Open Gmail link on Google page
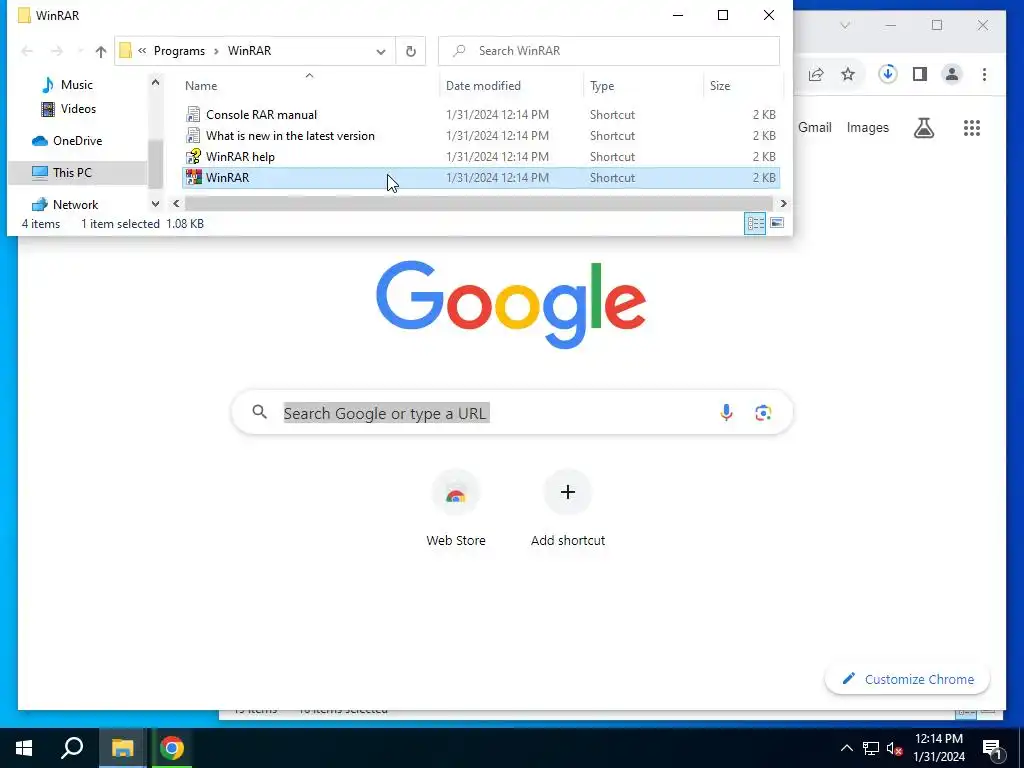This screenshot has width=1024, height=768. 814,127
